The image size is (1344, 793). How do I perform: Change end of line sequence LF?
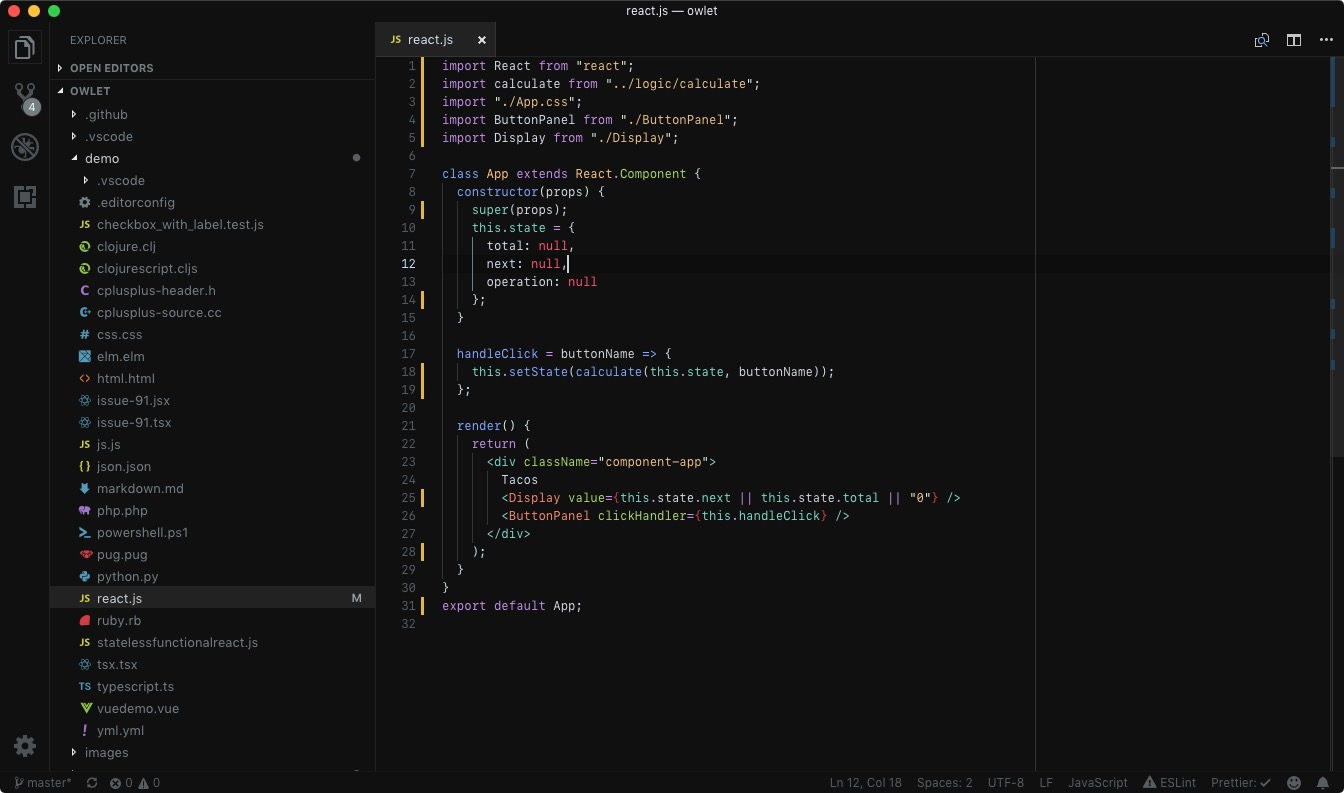[x=1046, y=783]
